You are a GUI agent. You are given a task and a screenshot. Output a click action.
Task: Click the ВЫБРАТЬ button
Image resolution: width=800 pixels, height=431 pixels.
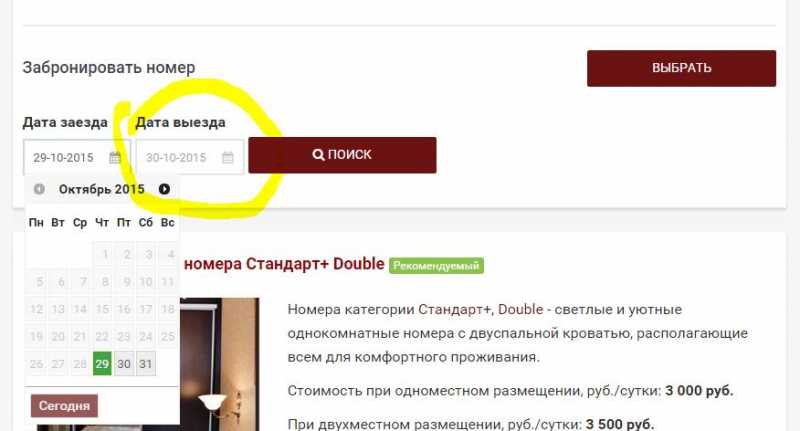coord(682,68)
